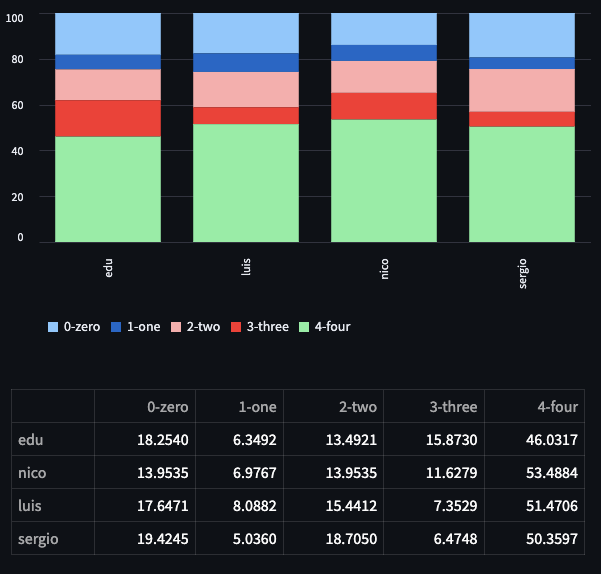Click the red 3-three segment of edu bar
This screenshot has width=601, height=574.
108,118
